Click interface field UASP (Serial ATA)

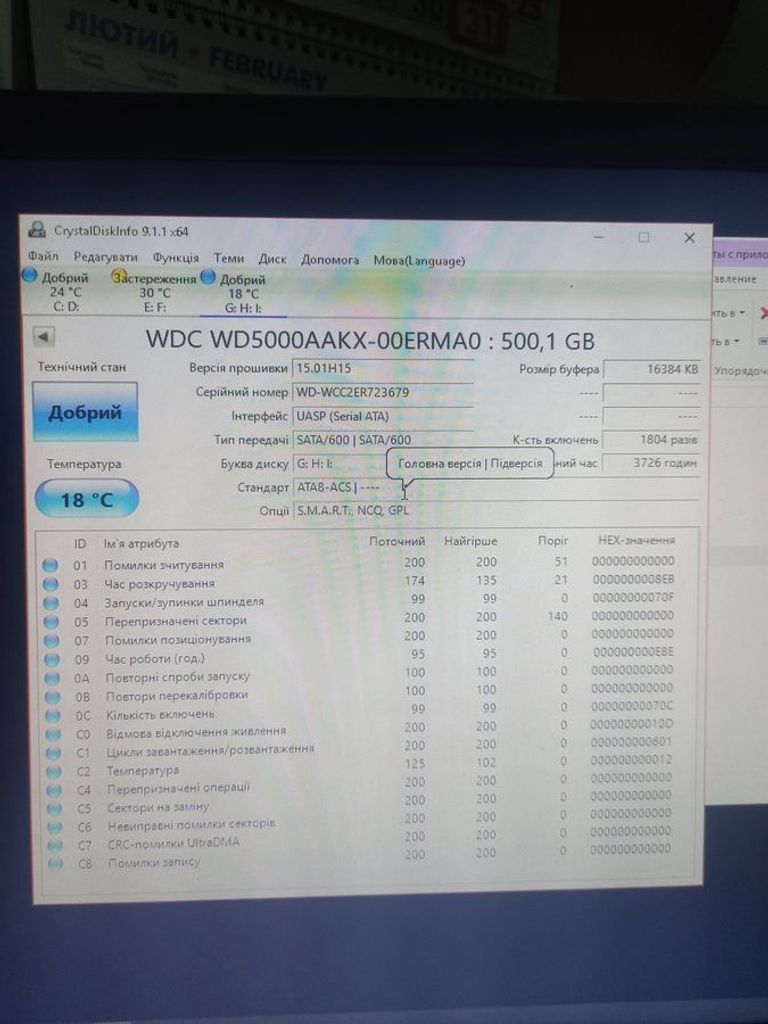pyautogui.click(x=383, y=416)
